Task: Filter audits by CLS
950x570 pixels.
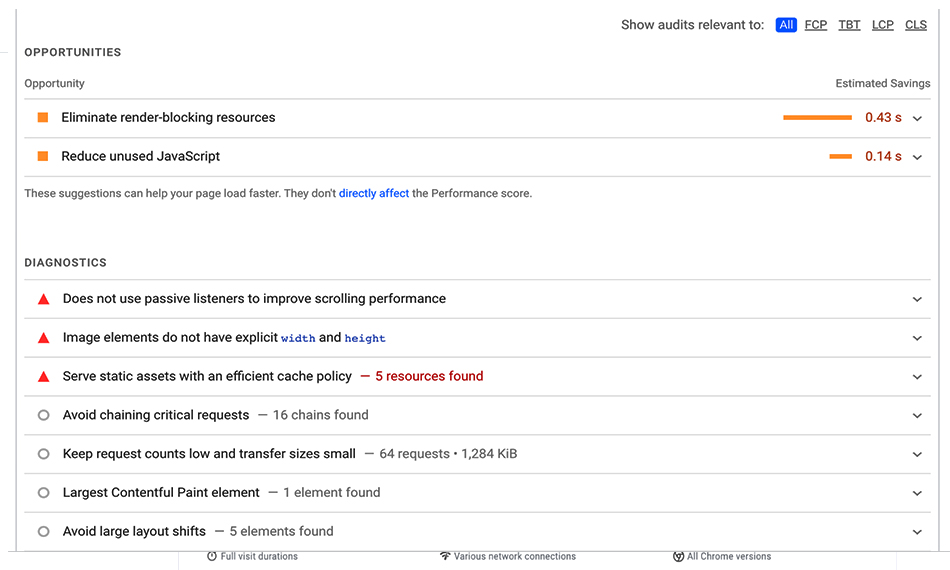Action: pos(915,25)
